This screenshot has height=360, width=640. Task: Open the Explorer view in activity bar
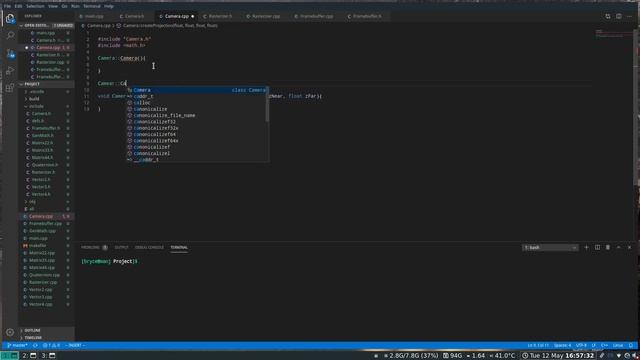[10, 18]
